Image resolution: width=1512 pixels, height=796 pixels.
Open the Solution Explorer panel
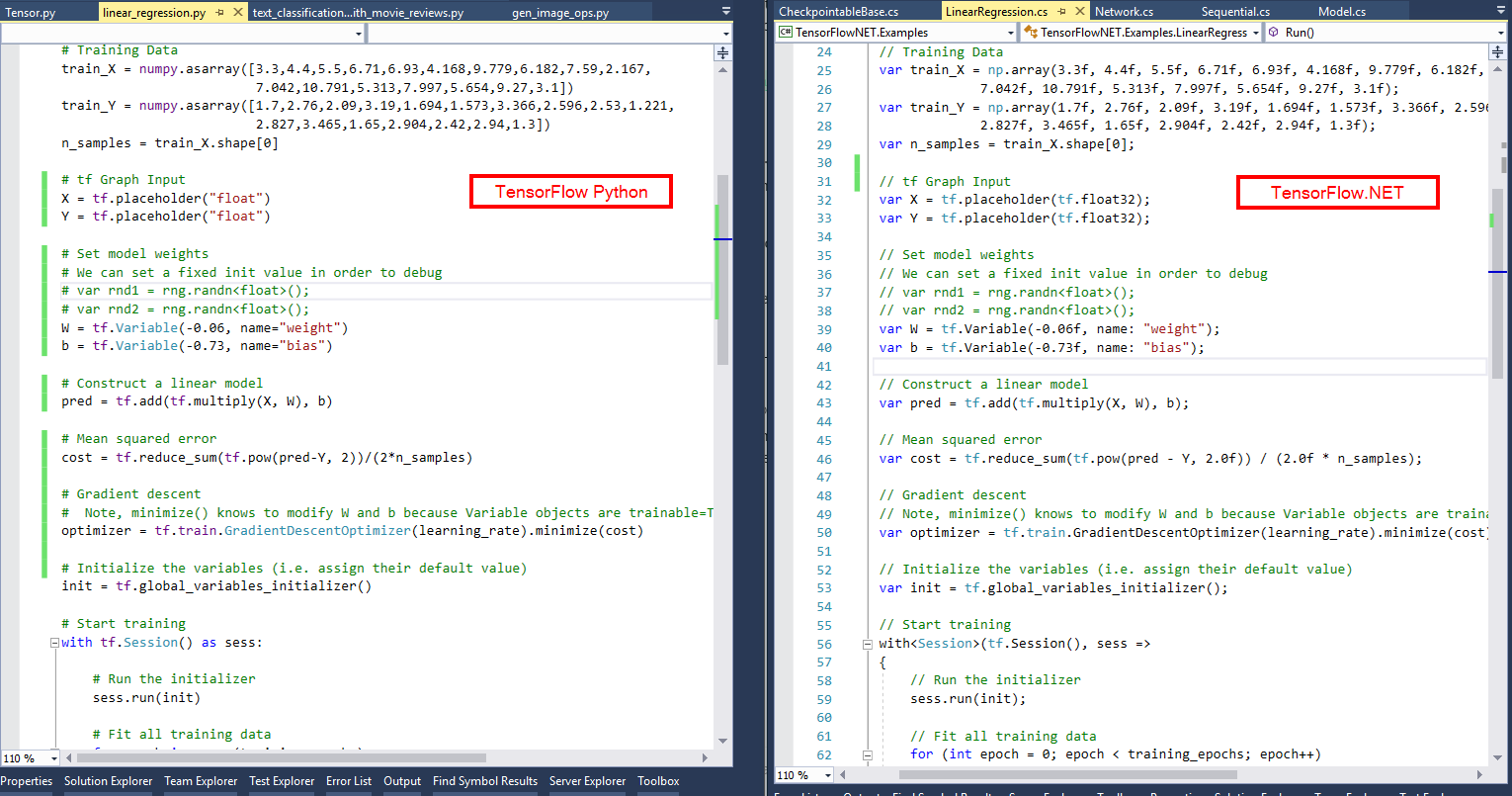(108, 781)
